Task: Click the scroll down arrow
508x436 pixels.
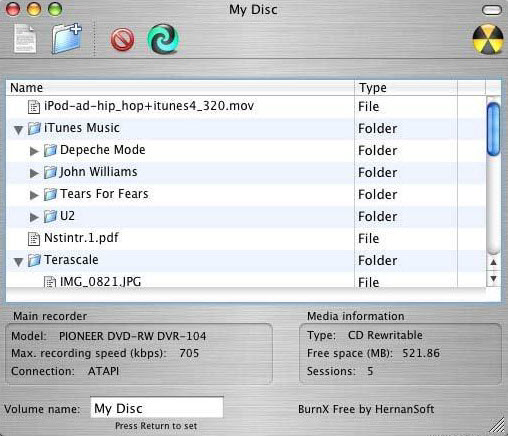Action: (494, 278)
